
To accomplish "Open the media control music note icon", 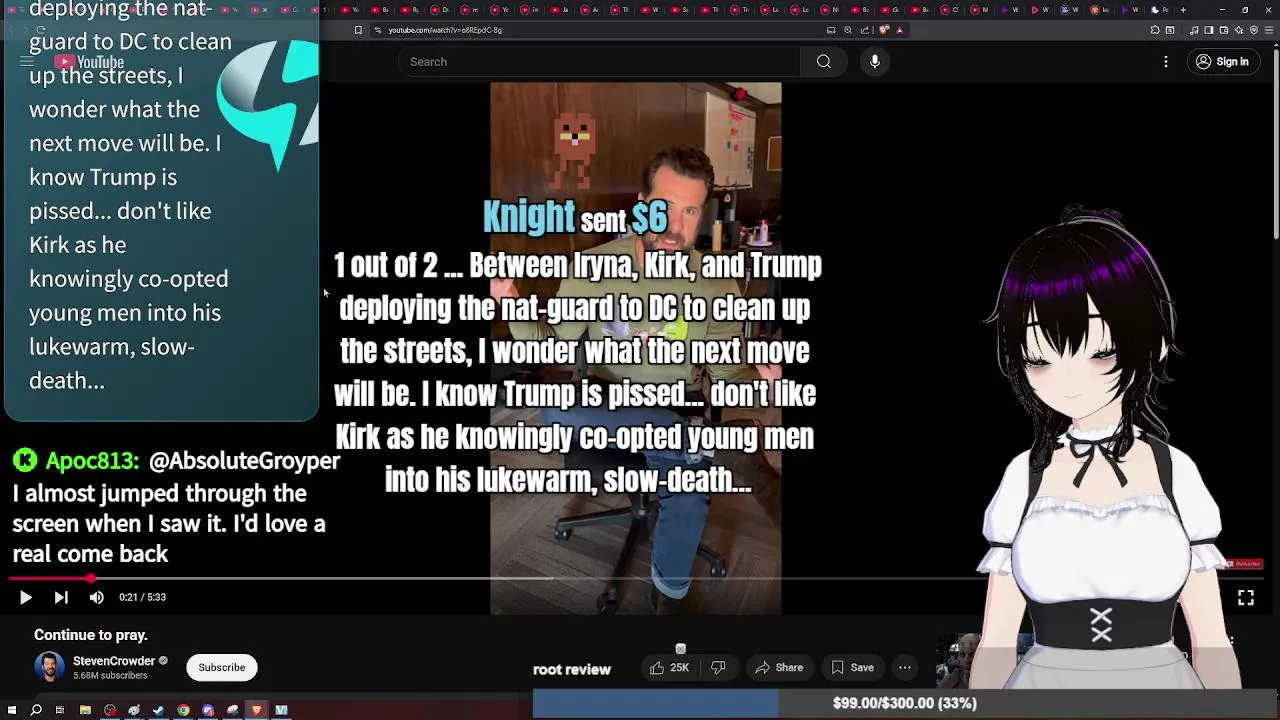I will click(1193, 30).
